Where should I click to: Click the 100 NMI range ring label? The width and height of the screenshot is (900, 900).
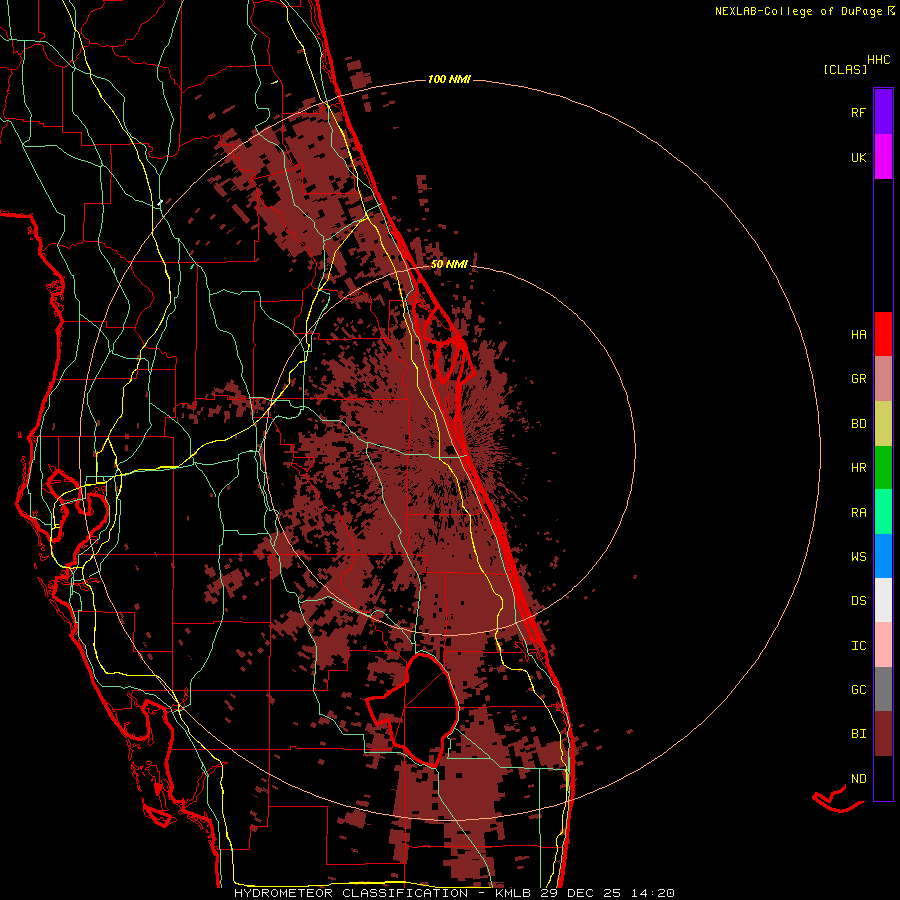pyautogui.click(x=449, y=79)
